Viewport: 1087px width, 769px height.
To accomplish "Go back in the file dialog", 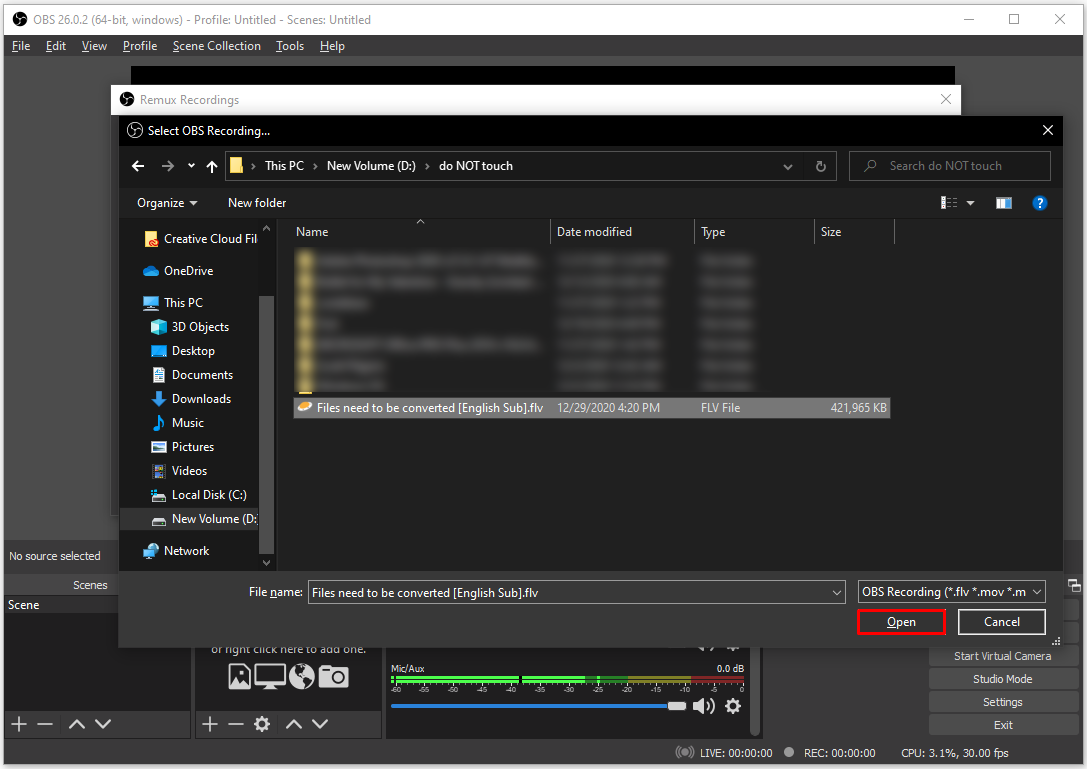I will [x=138, y=166].
